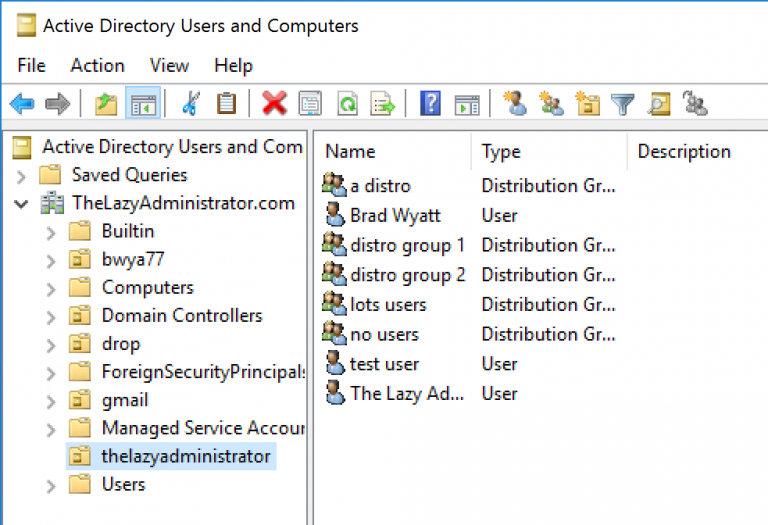Click the Forward arrow toolbar icon
This screenshot has width=768, height=525.
58,104
